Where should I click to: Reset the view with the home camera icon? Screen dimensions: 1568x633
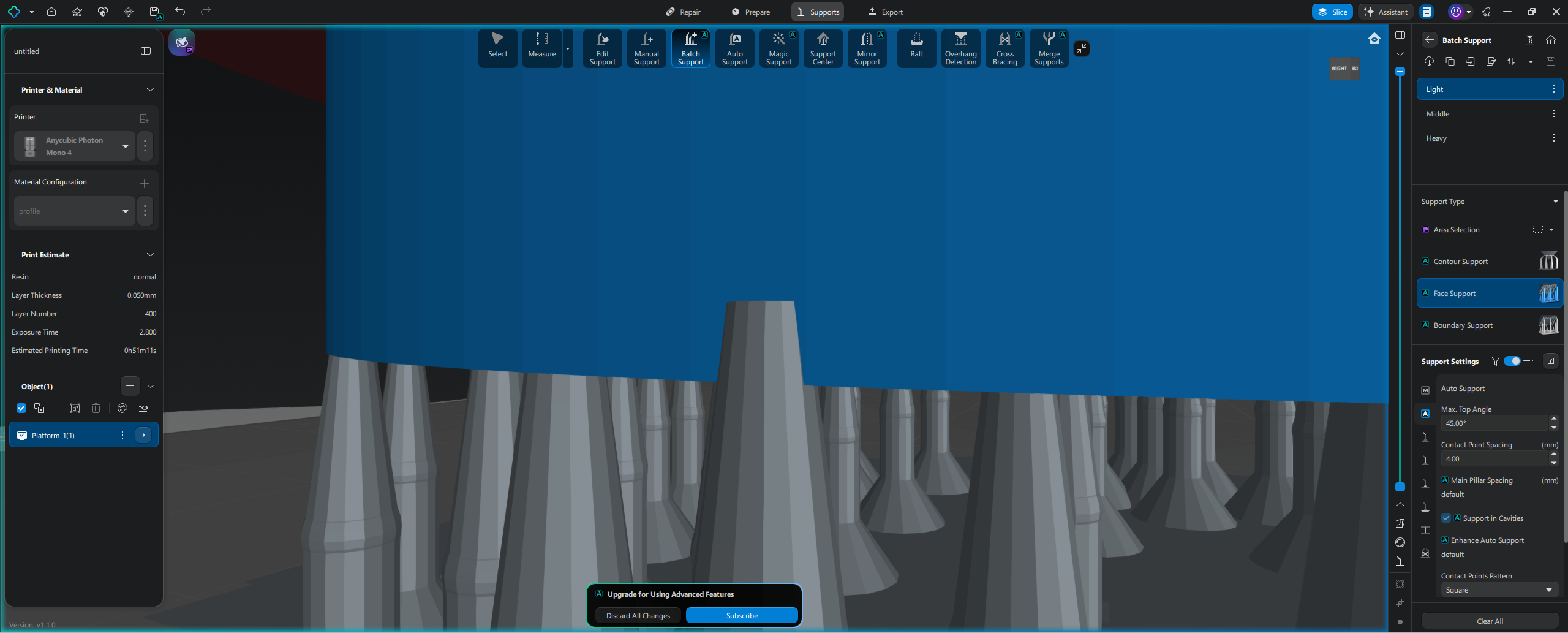click(x=1374, y=39)
